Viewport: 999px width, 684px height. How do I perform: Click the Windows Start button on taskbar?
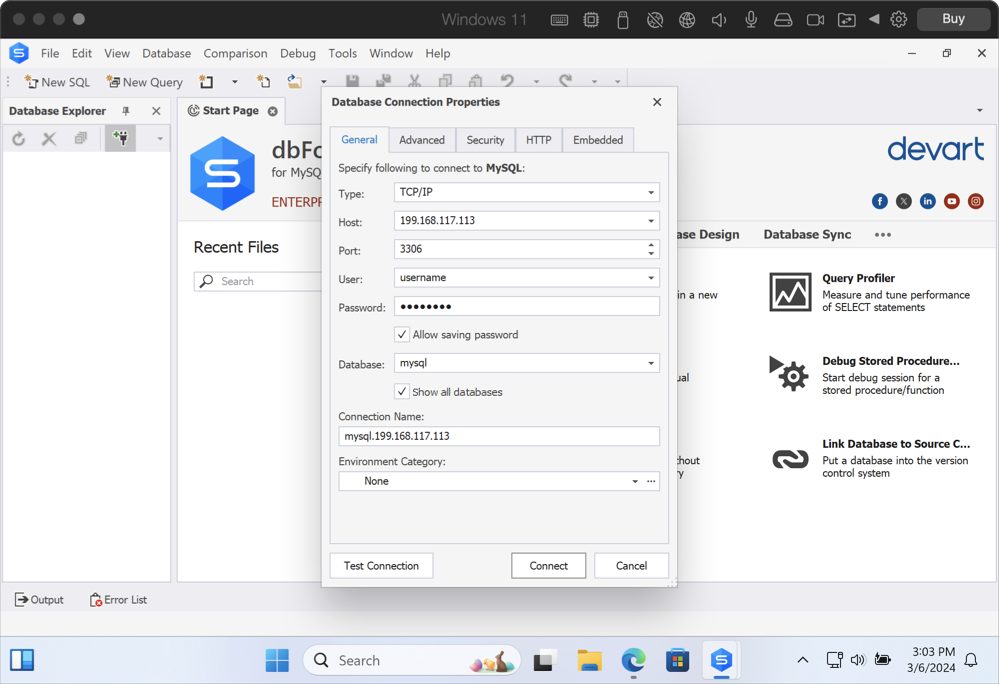[277, 660]
